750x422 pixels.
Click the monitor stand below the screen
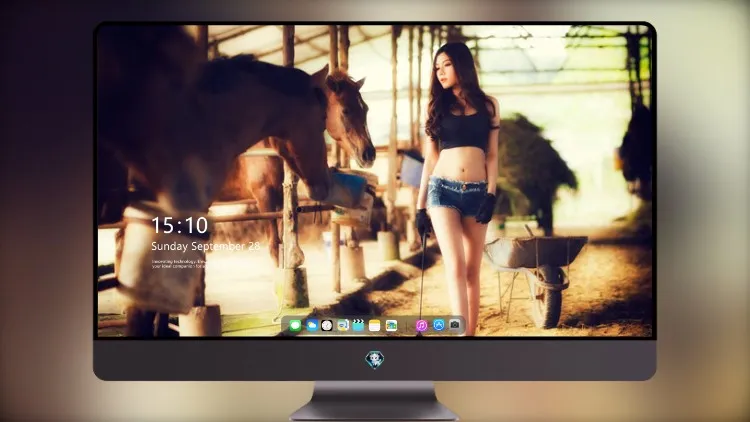(x=375, y=401)
